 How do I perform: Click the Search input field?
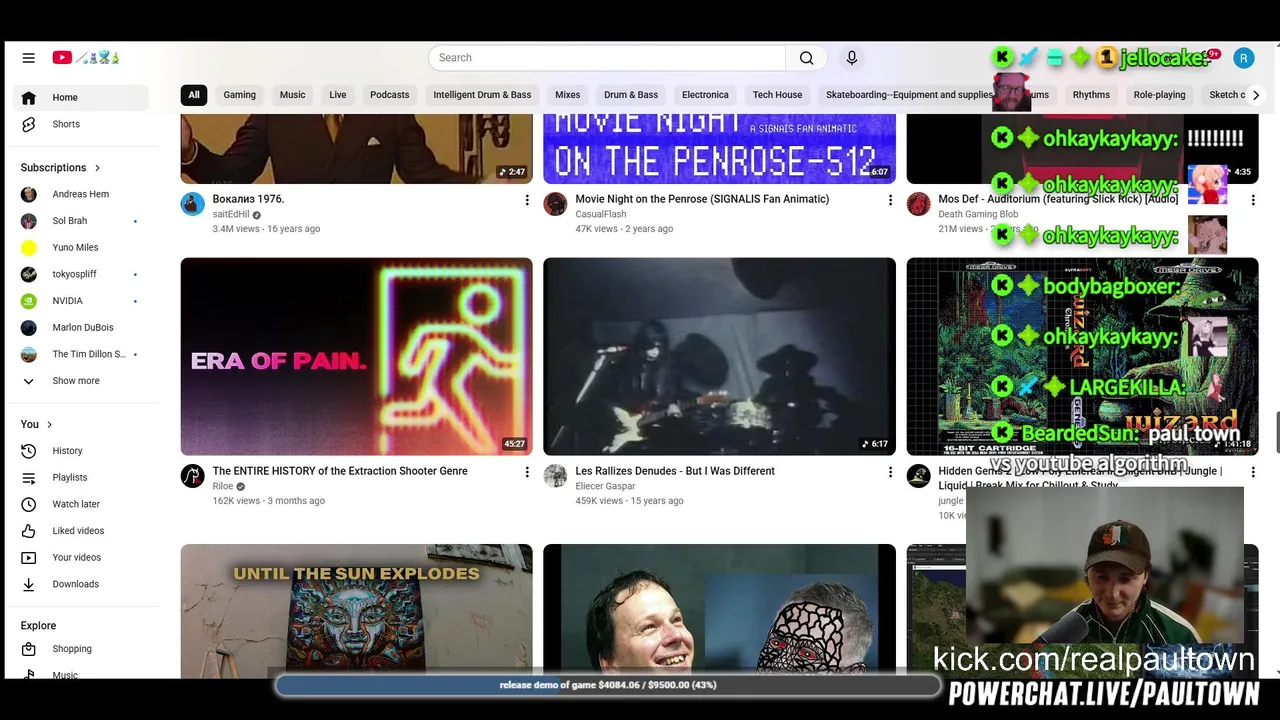tap(607, 58)
